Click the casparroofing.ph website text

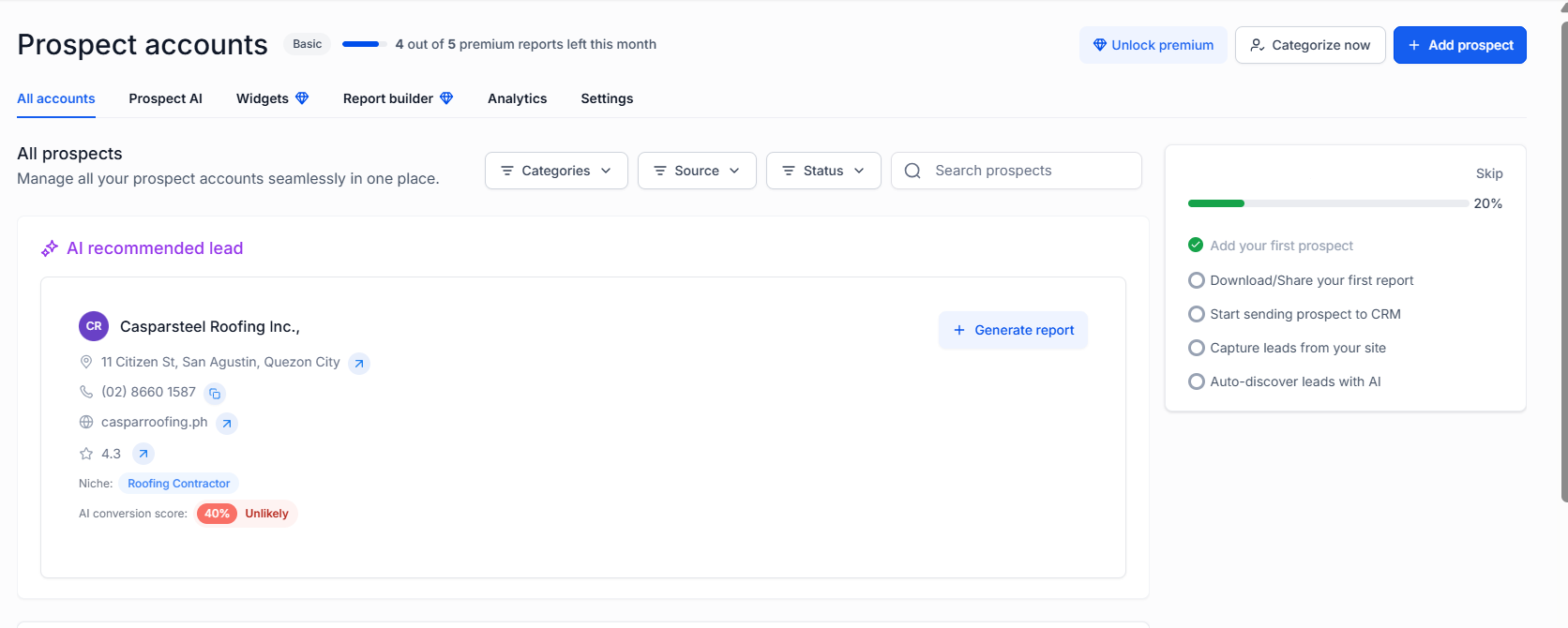(155, 422)
